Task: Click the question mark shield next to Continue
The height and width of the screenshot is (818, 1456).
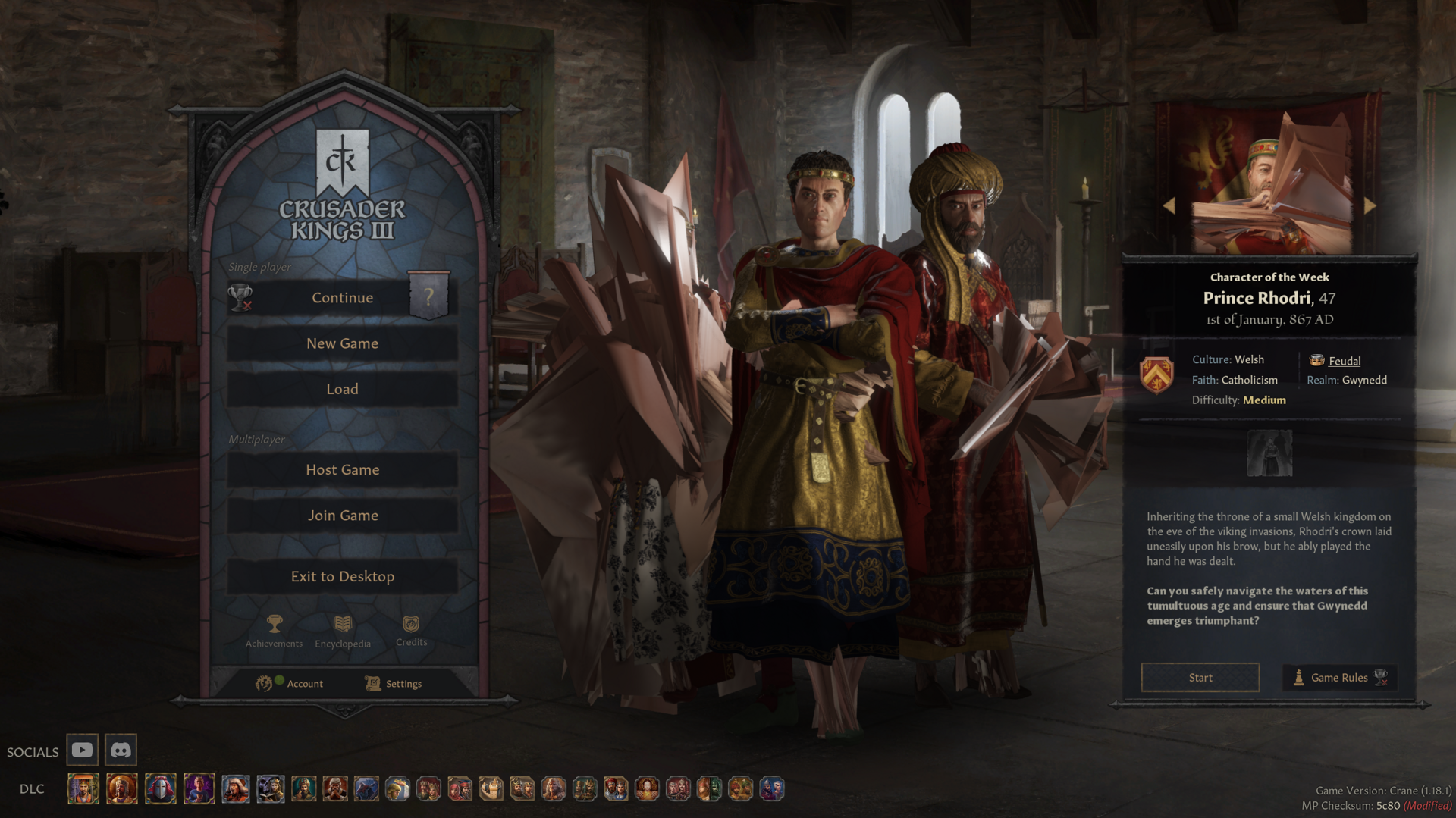Action: click(x=429, y=296)
